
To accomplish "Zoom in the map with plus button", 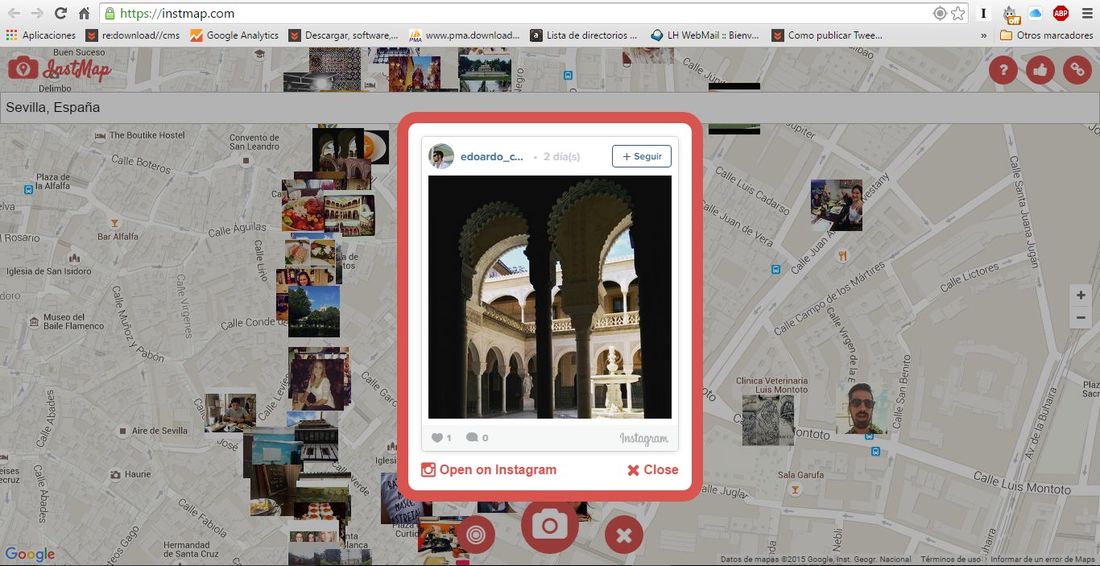I will click(x=1081, y=296).
